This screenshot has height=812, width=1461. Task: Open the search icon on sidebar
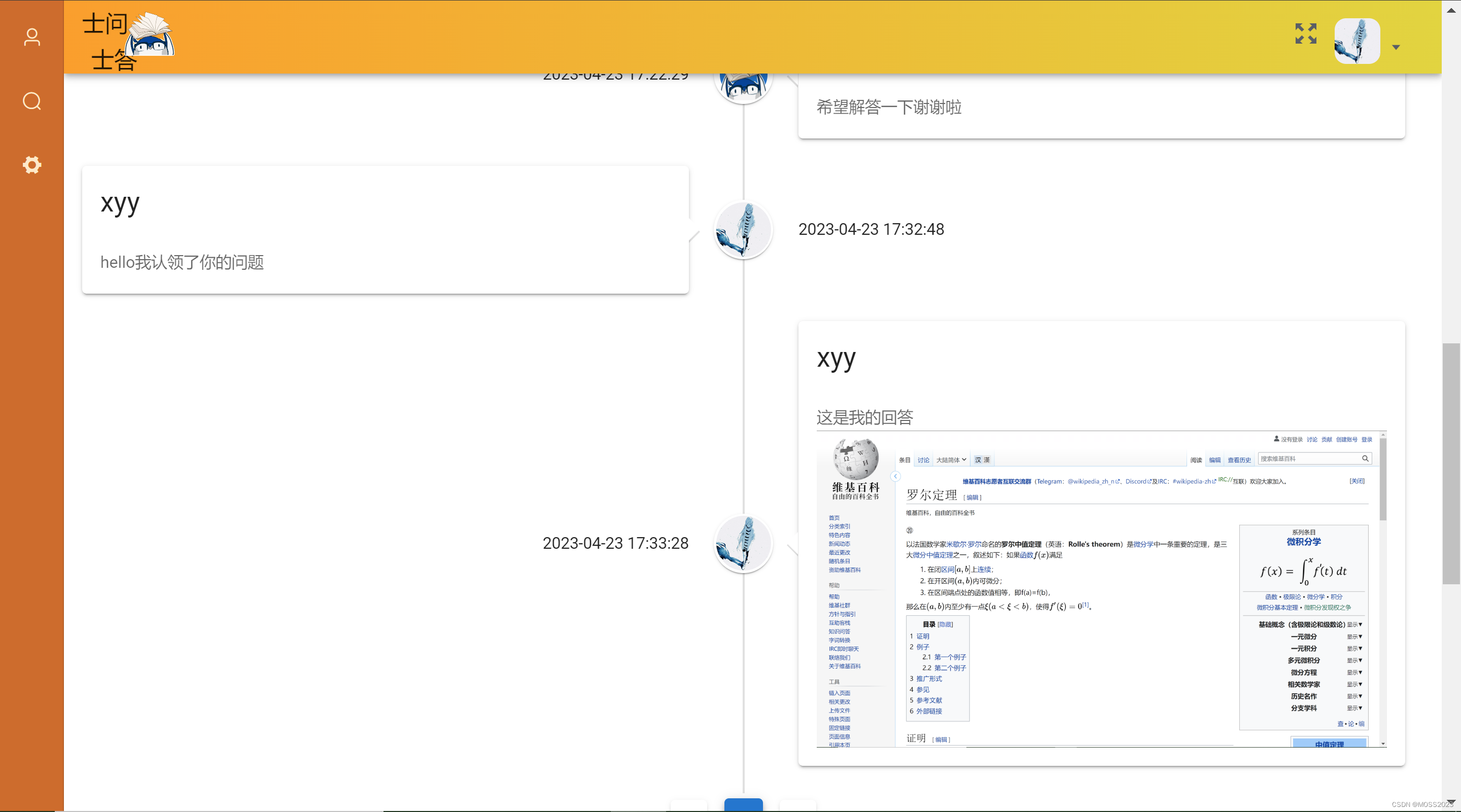pos(32,101)
